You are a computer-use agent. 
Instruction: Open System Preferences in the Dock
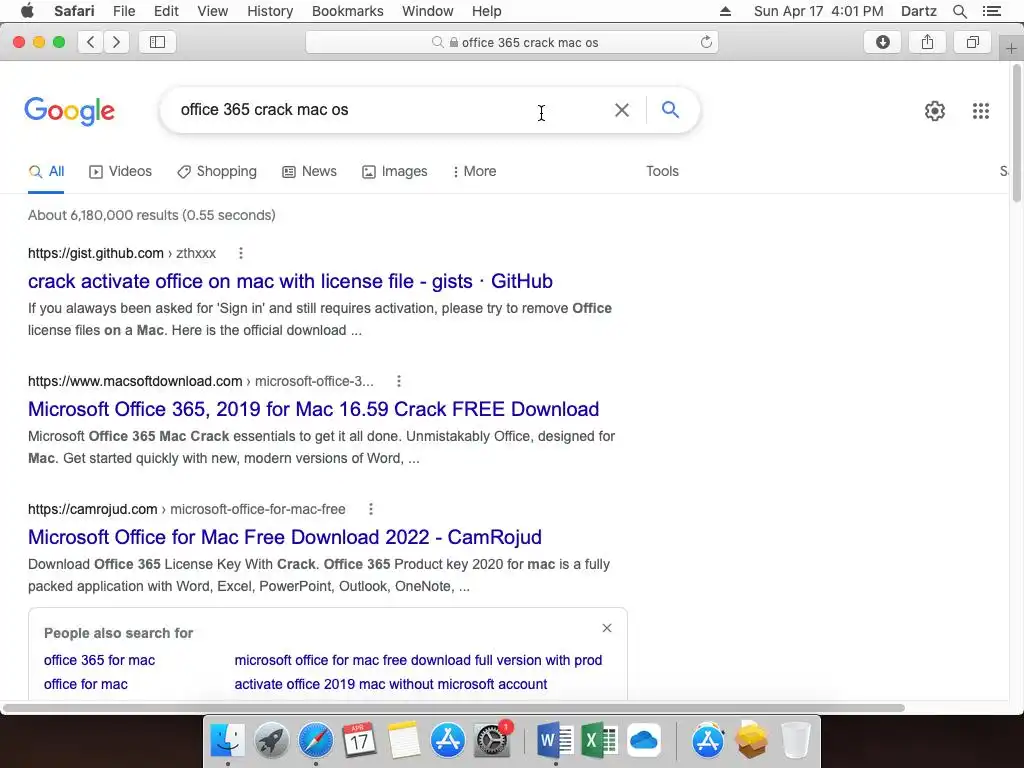point(491,741)
